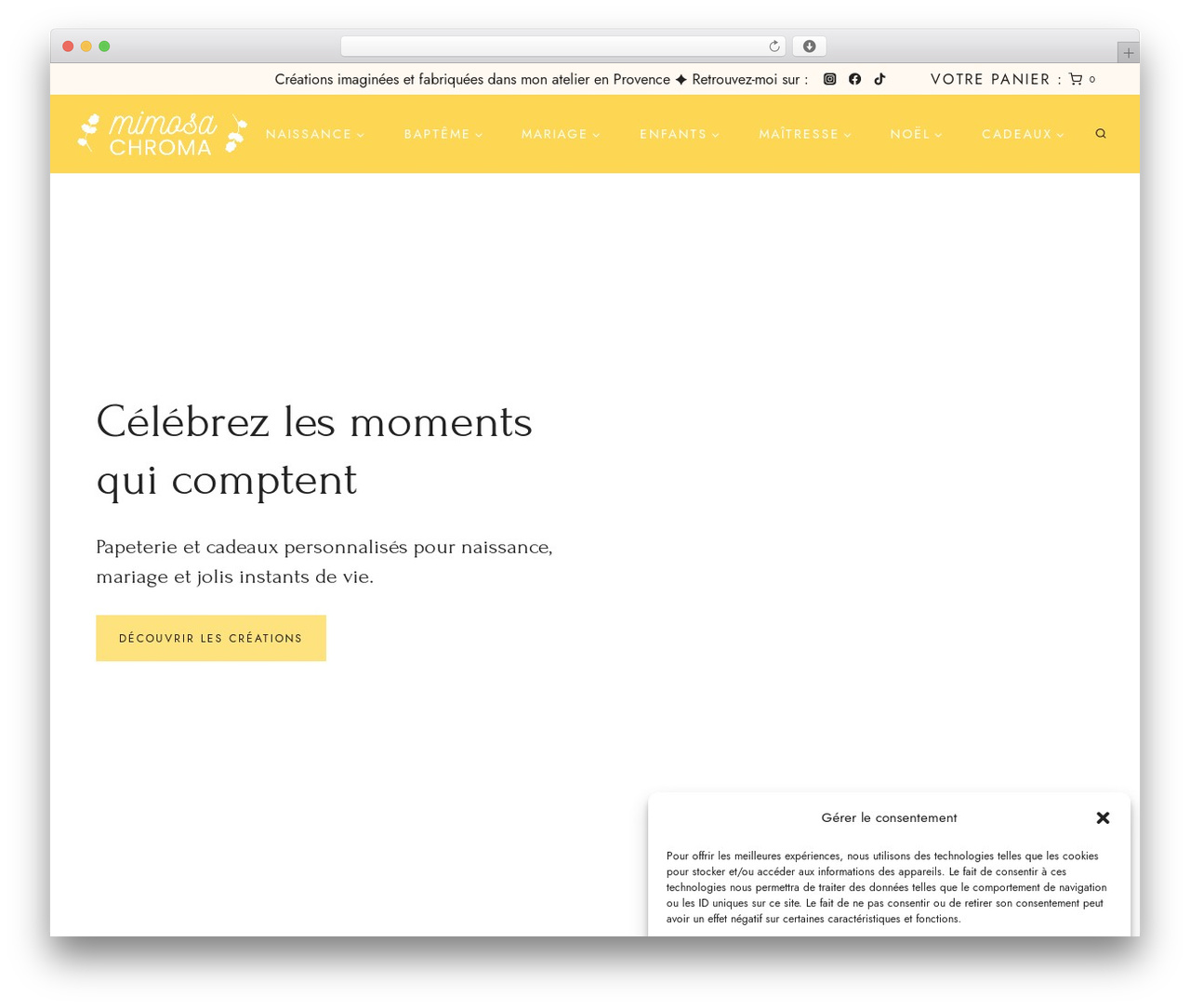Viewport: 1190px width, 1008px height.
Task: Open the shopping cart icon
Action: (x=1076, y=79)
